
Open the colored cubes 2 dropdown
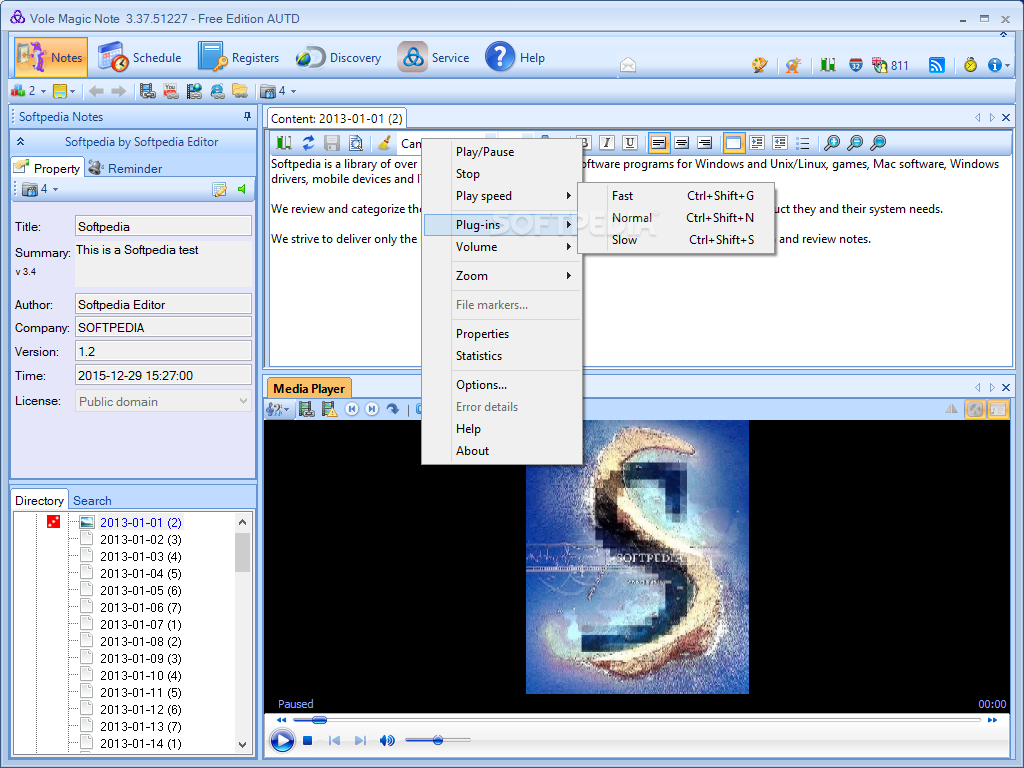coord(28,91)
